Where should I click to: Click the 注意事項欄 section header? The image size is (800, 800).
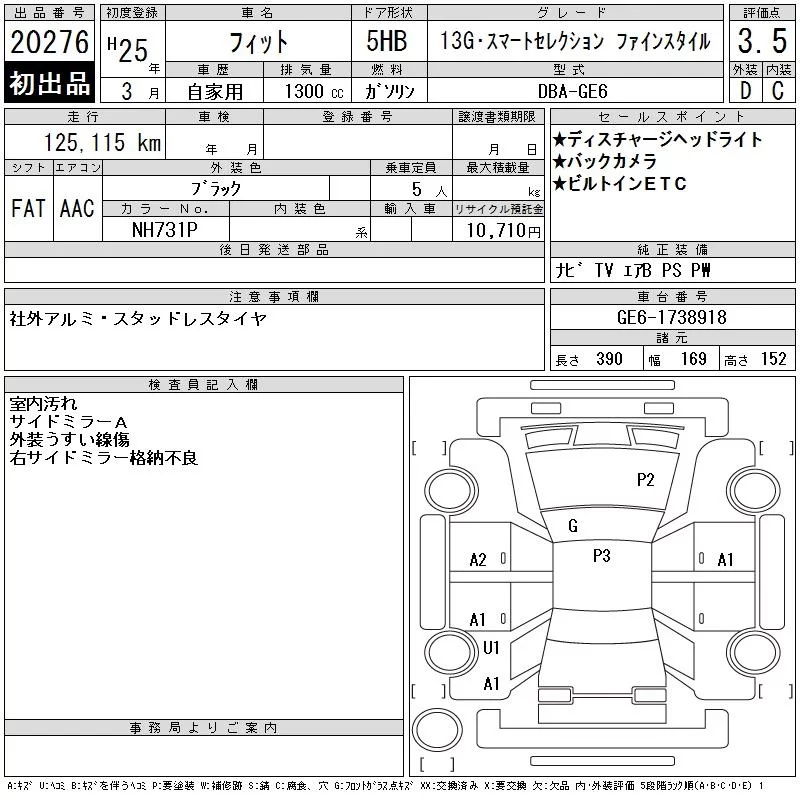click(274, 296)
